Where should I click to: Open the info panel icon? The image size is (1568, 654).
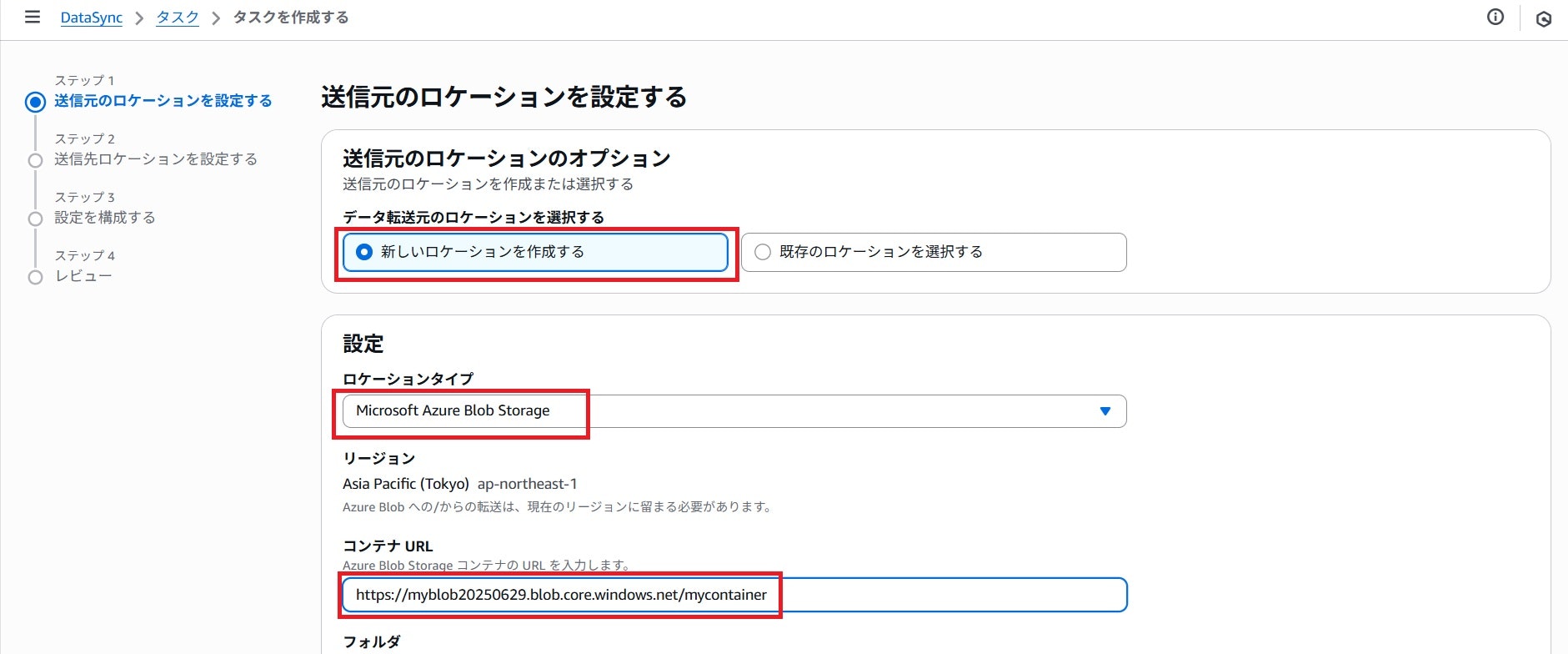[1495, 17]
